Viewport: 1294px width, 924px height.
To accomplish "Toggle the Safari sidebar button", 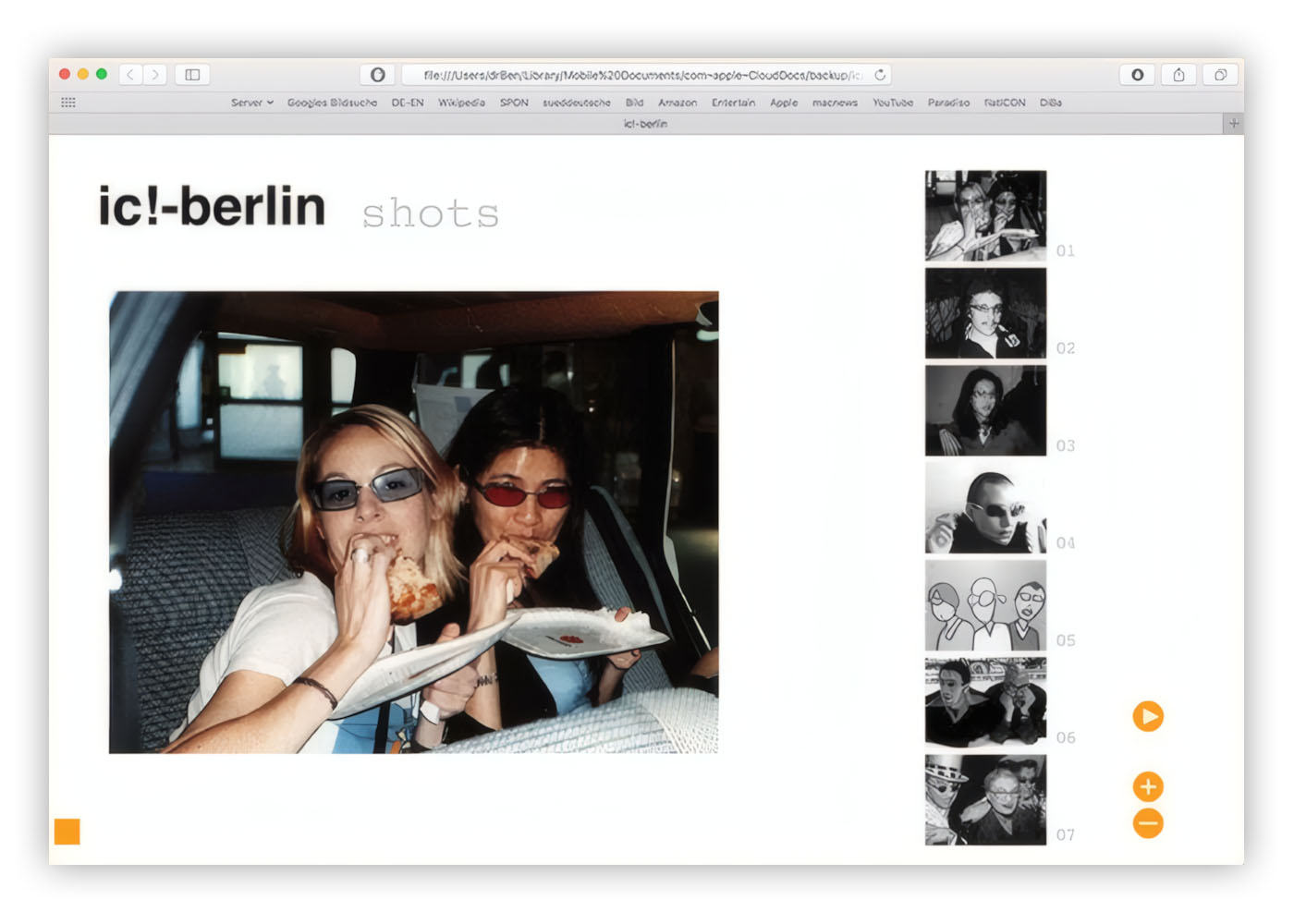I will (x=192, y=75).
